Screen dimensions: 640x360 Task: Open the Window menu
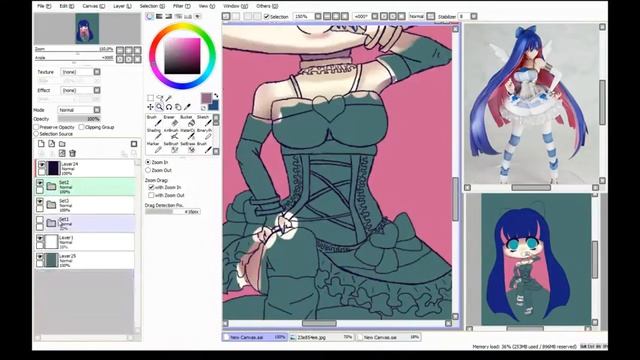click(x=236, y=6)
